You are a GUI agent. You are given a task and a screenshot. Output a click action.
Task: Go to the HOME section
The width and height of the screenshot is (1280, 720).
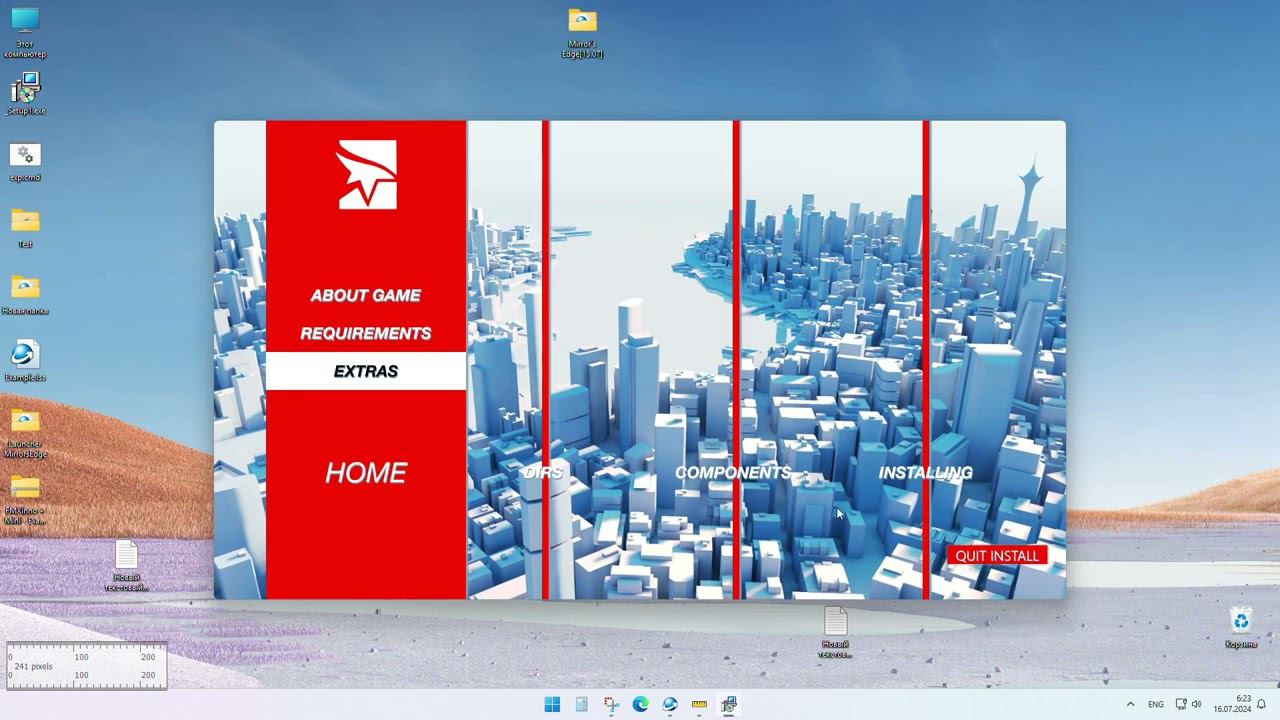click(365, 473)
